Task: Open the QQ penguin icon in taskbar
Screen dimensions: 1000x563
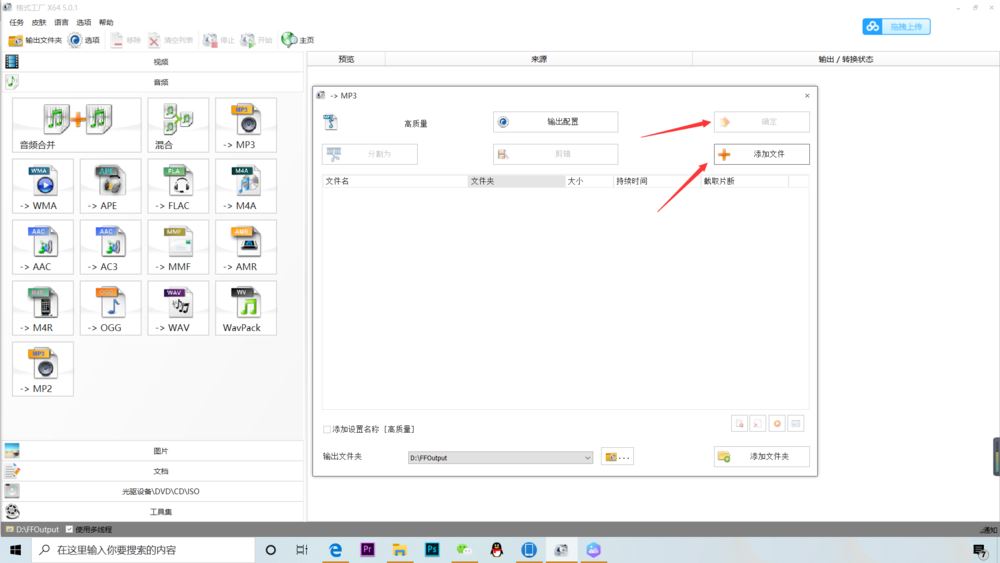Action: pos(496,550)
